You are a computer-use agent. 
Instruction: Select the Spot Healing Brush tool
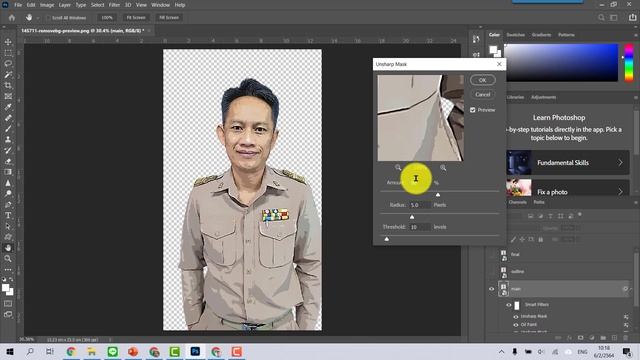pyautogui.click(x=8, y=118)
